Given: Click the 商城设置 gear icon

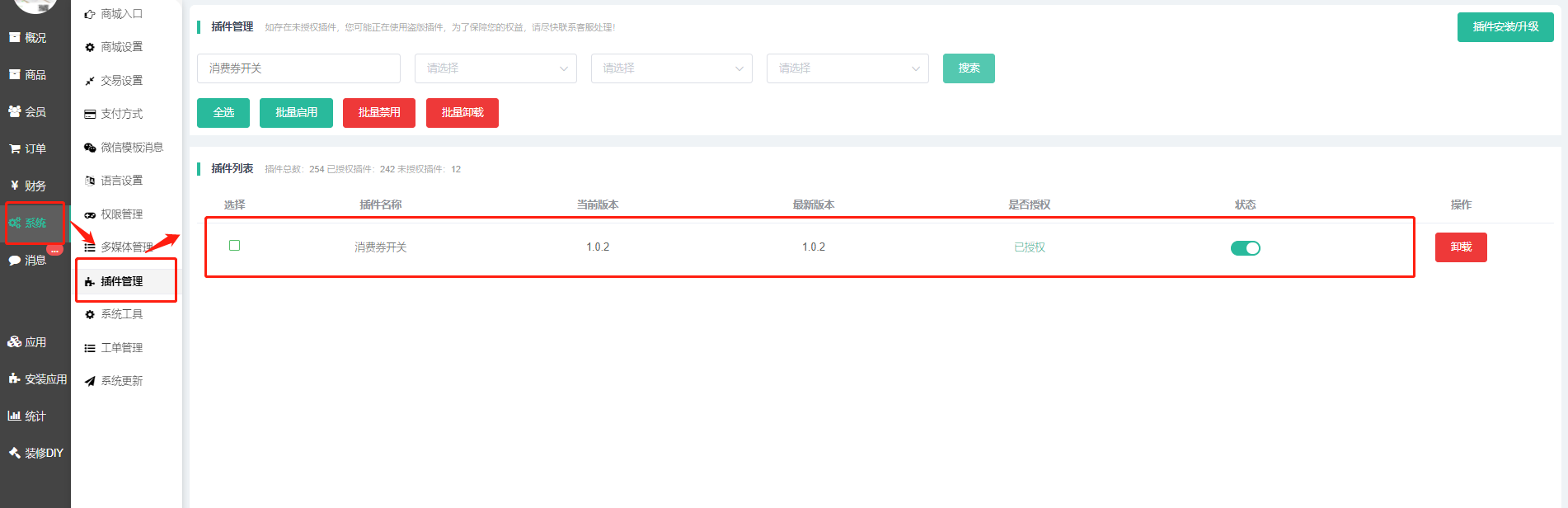Looking at the screenshot, I should pos(90,47).
